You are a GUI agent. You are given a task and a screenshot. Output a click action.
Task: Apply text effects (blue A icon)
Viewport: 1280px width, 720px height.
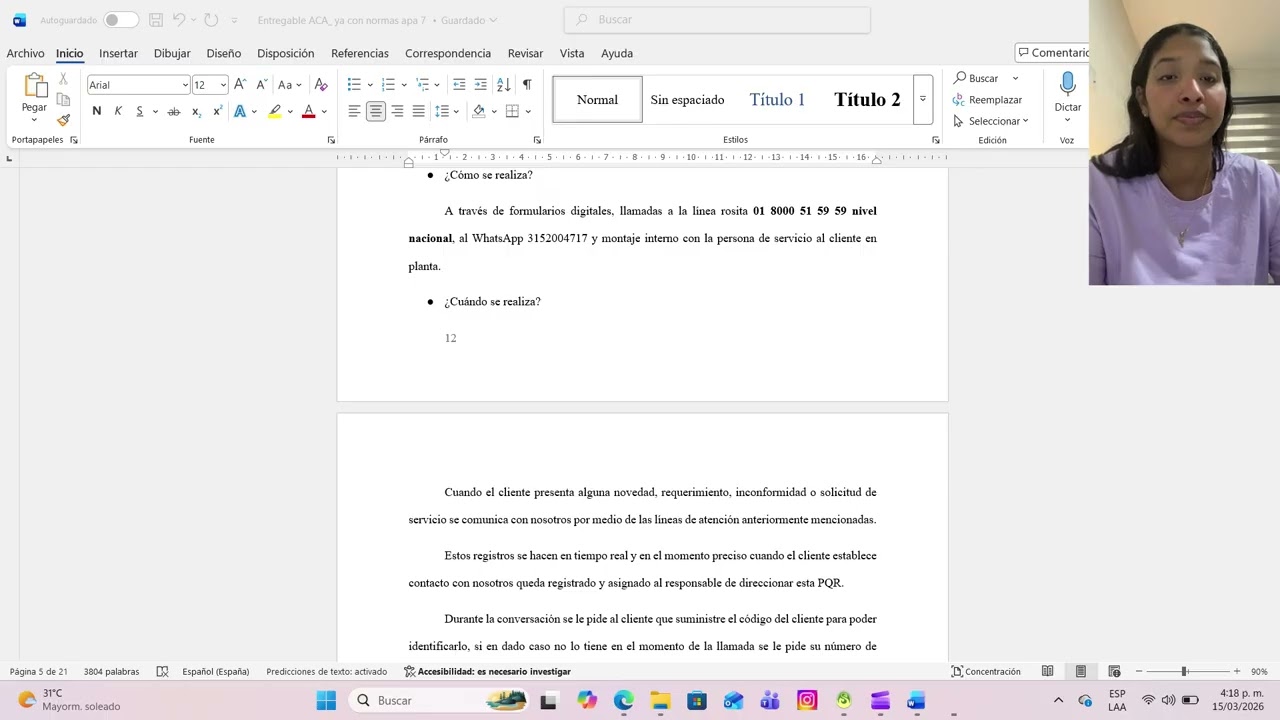pos(240,111)
